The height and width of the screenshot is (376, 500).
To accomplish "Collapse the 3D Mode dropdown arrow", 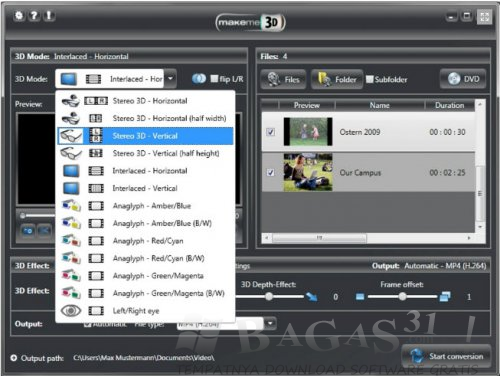I will (x=170, y=79).
